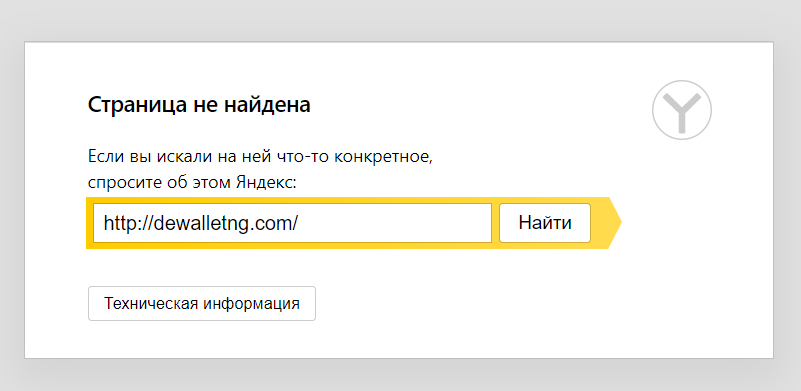This screenshot has height=391, width=801.
Task: Click the Найти search button
Action: click(545, 223)
